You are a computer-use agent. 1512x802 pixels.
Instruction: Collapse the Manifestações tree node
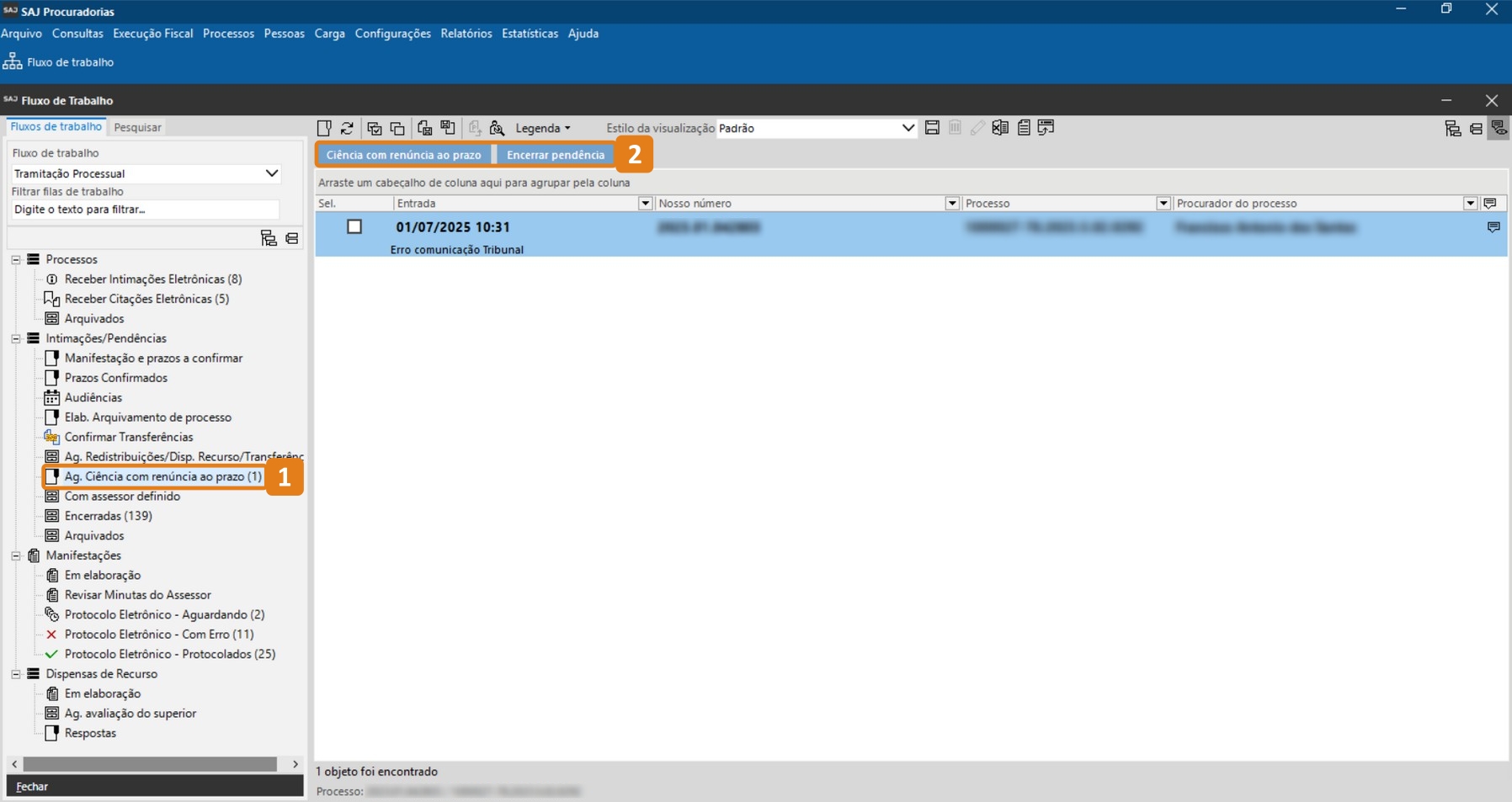[x=16, y=555]
